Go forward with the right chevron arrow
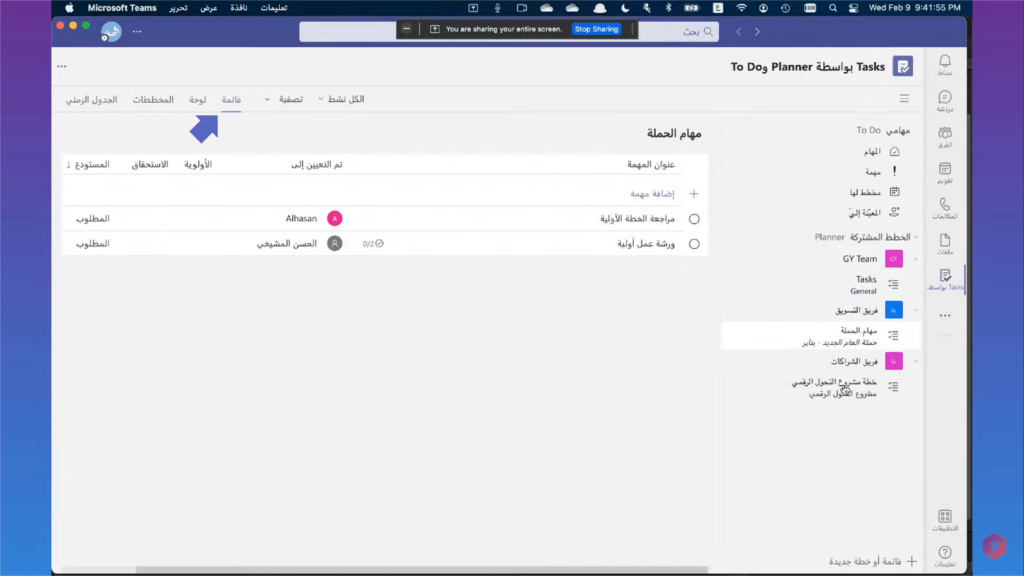This screenshot has height=576, width=1024. [757, 31]
